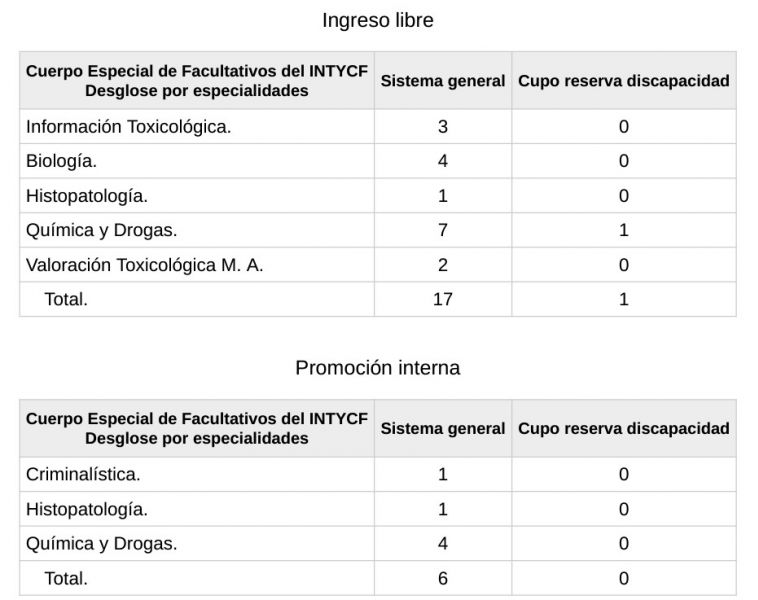Select the "Biología." specialty cell

pos(62,161)
